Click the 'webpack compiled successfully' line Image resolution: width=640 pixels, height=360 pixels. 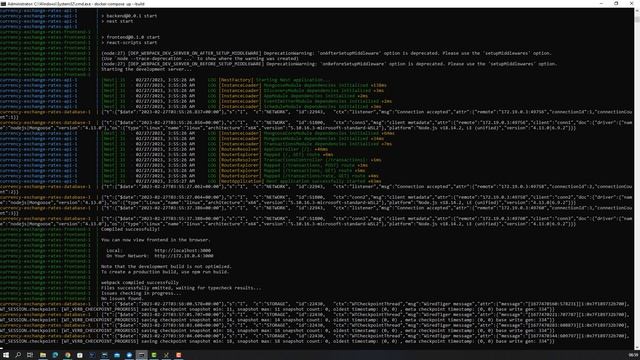[140, 282]
